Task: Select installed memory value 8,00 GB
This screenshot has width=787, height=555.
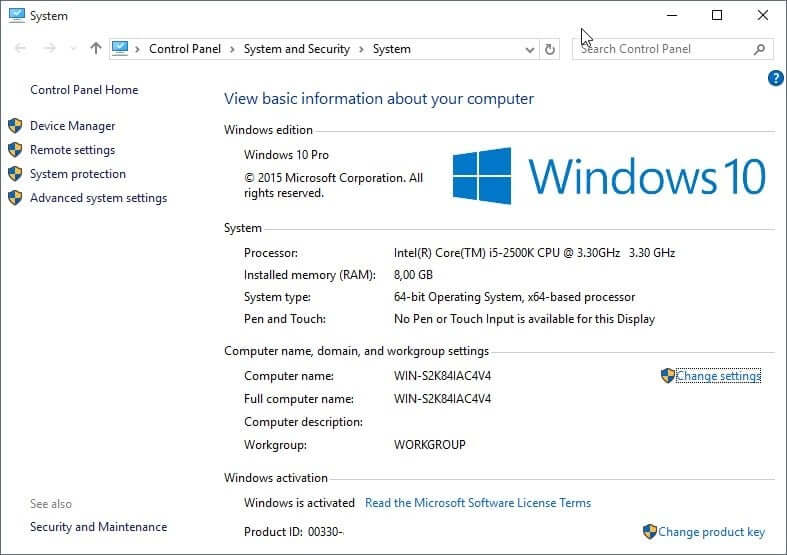Action: click(413, 275)
